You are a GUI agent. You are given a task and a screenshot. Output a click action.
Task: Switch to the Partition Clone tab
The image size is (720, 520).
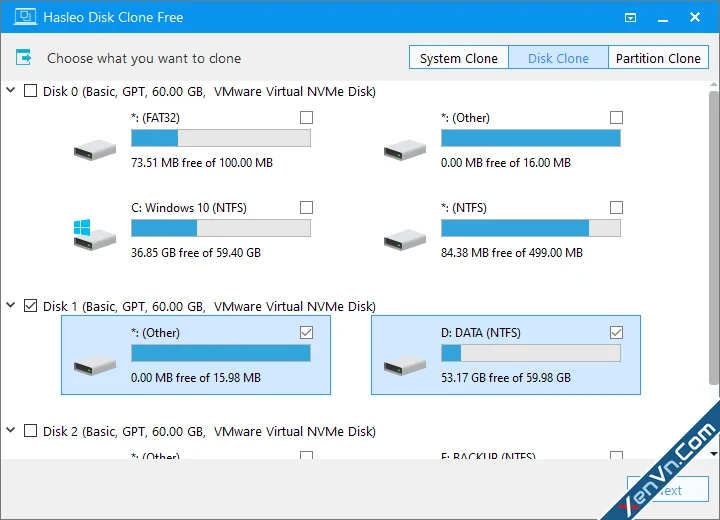click(658, 58)
